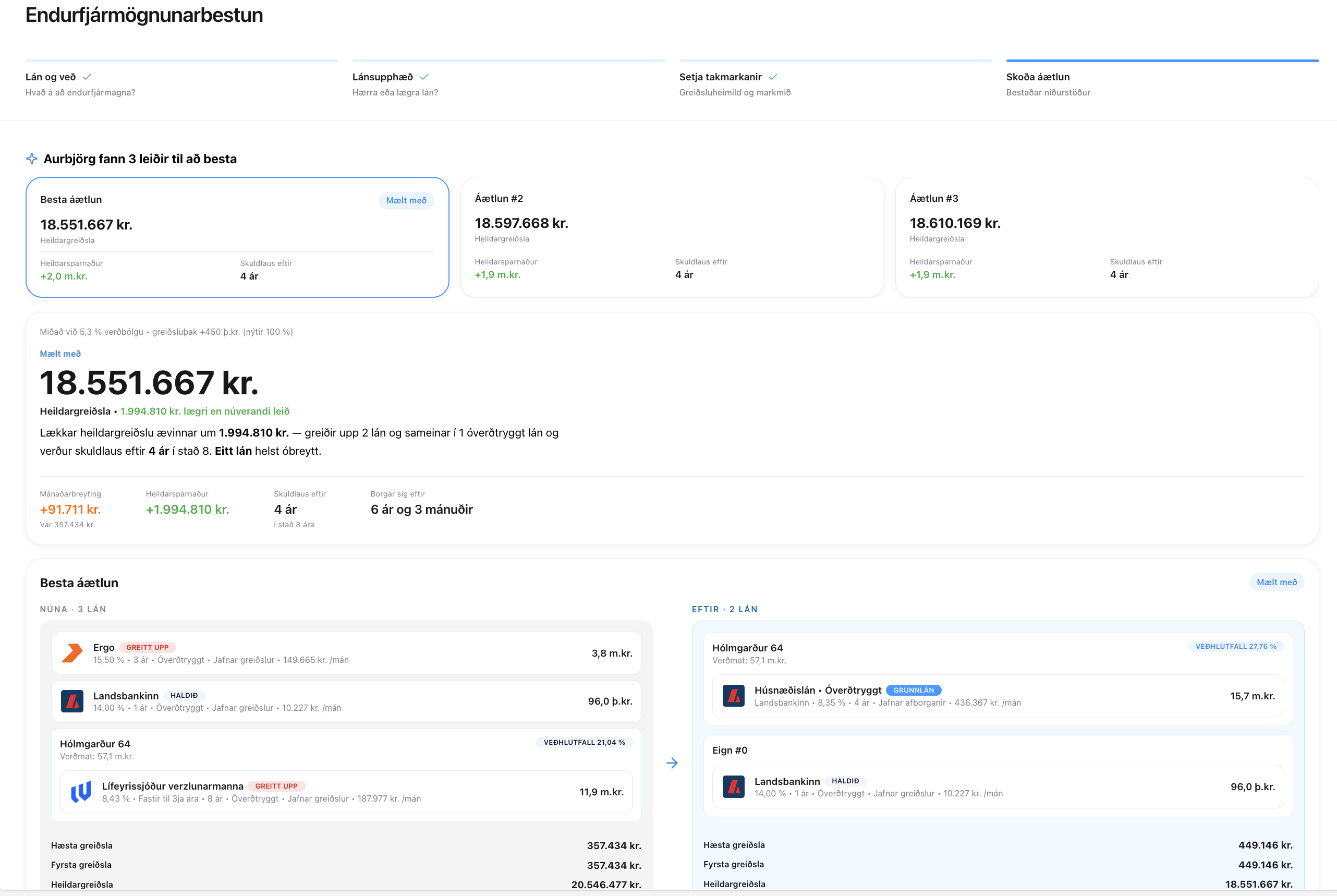Choose the Áætlun #2 plan card
The width and height of the screenshot is (1337, 896).
click(672, 237)
